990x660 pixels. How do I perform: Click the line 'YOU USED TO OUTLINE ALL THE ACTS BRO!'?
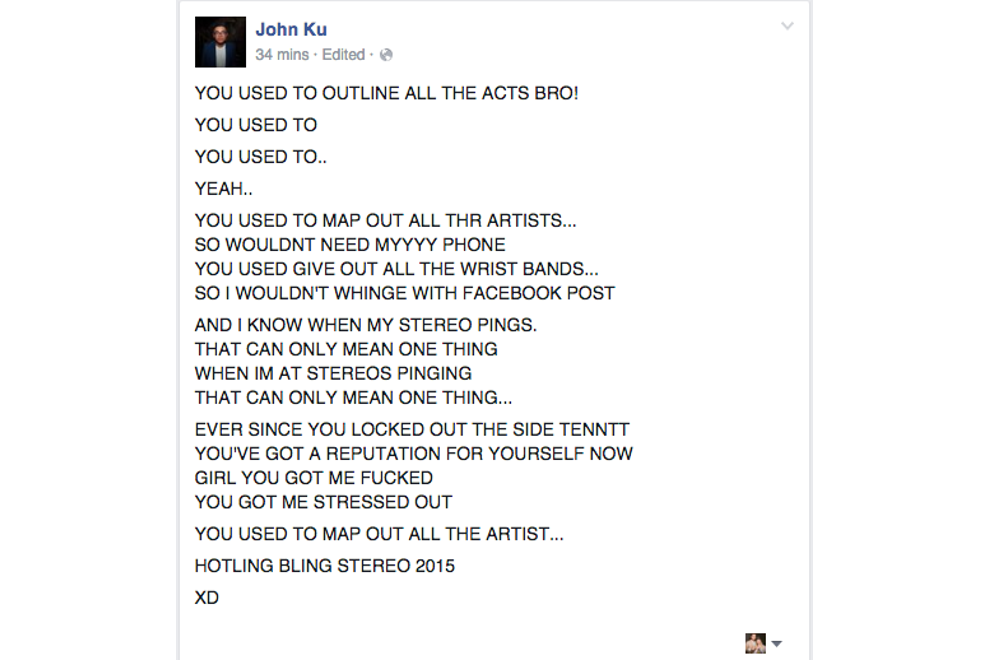point(386,93)
